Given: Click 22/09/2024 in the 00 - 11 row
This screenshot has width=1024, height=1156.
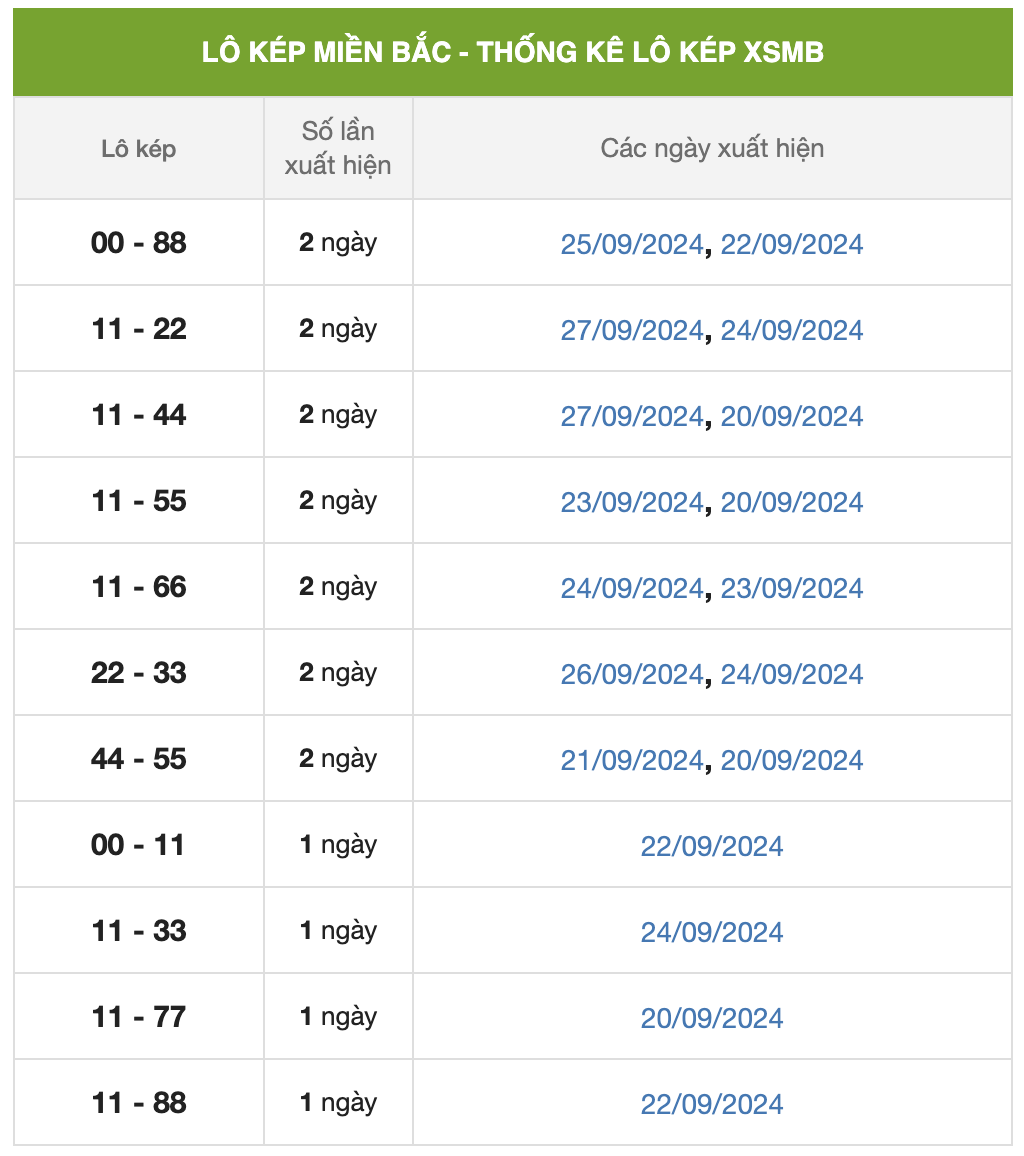Looking at the screenshot, I should coord(712,847).
